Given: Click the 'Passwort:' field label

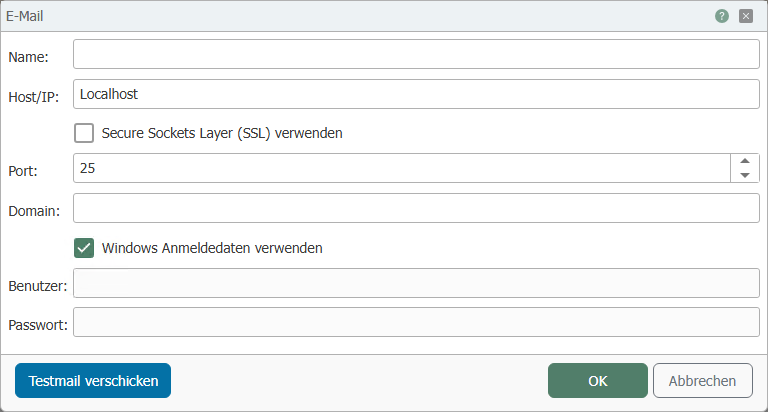Looking at the screenshot, I should point(38,325).
